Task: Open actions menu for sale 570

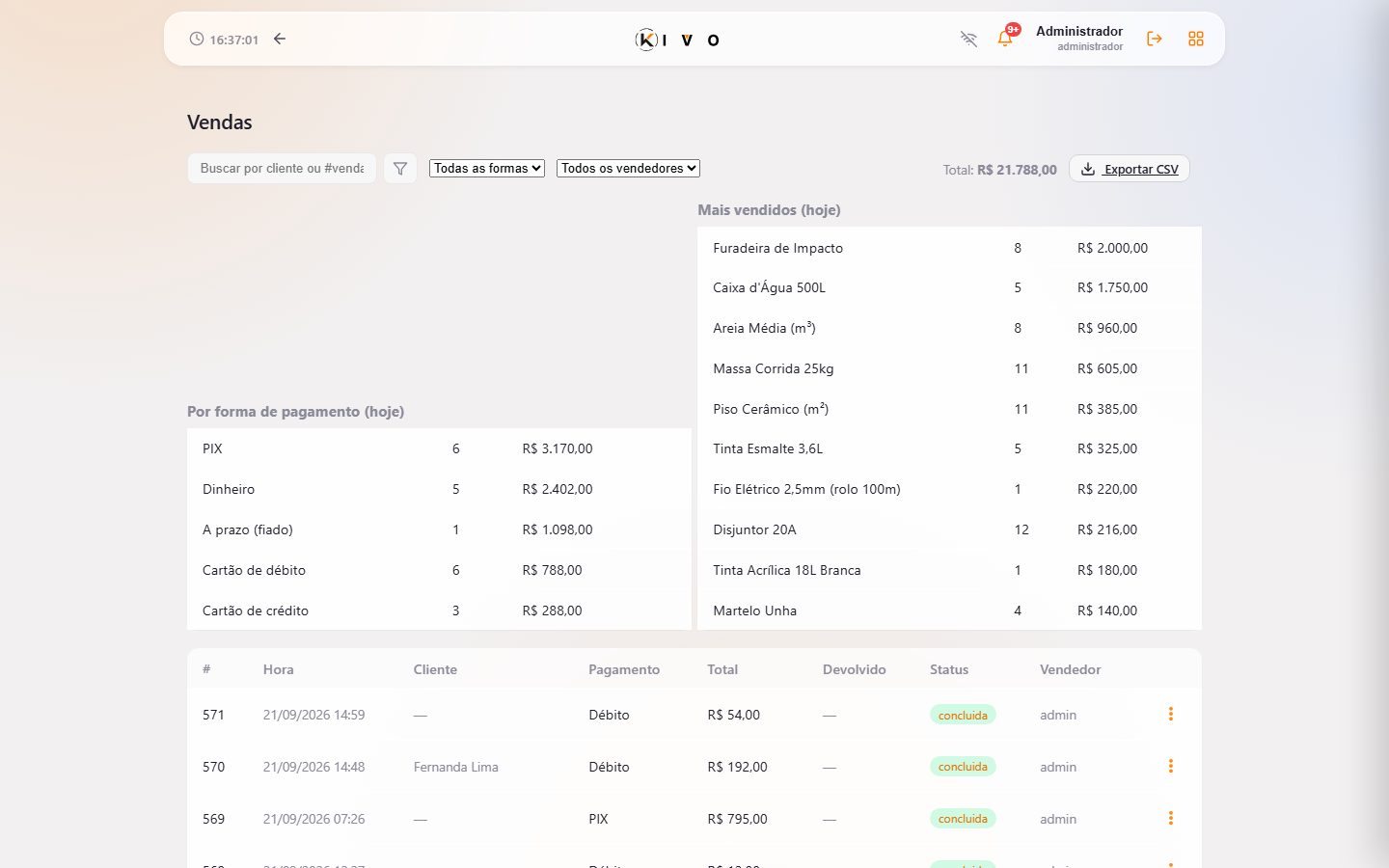Action: coord(1171,766)
